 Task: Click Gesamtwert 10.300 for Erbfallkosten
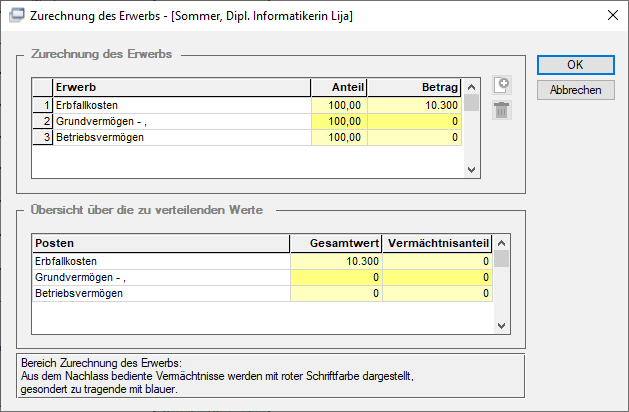pos(336,261)
